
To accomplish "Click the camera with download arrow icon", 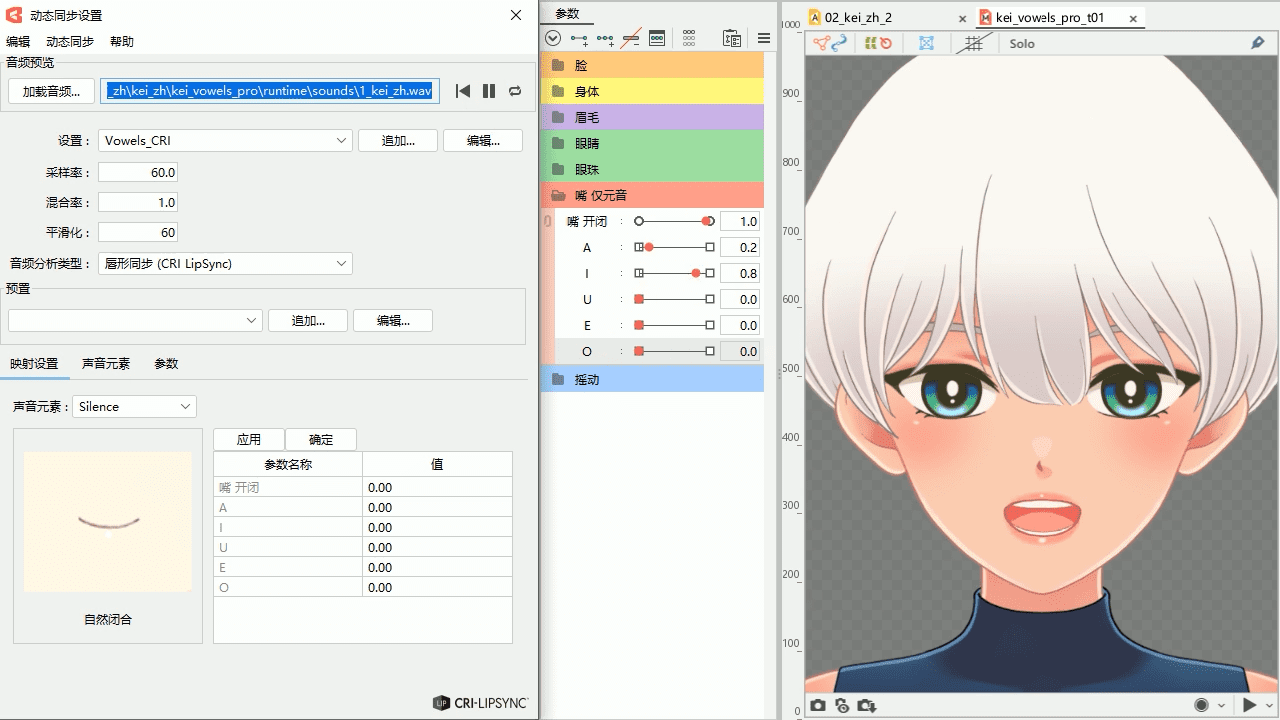I will 867,705.
